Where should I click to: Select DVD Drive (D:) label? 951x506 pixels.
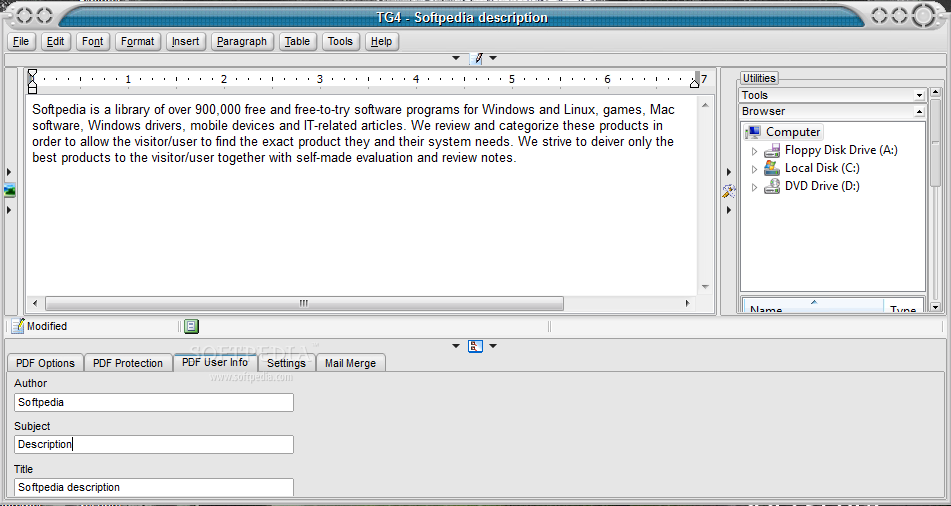822,186
